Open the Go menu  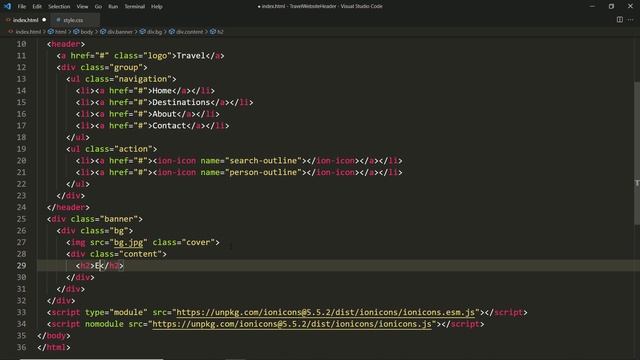[98, 7]
